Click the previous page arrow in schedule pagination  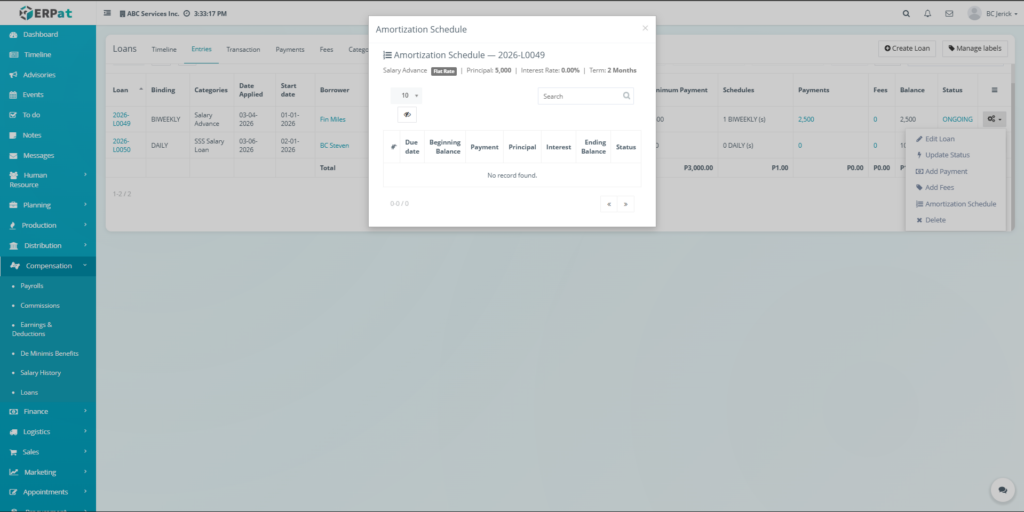[609, 203]
